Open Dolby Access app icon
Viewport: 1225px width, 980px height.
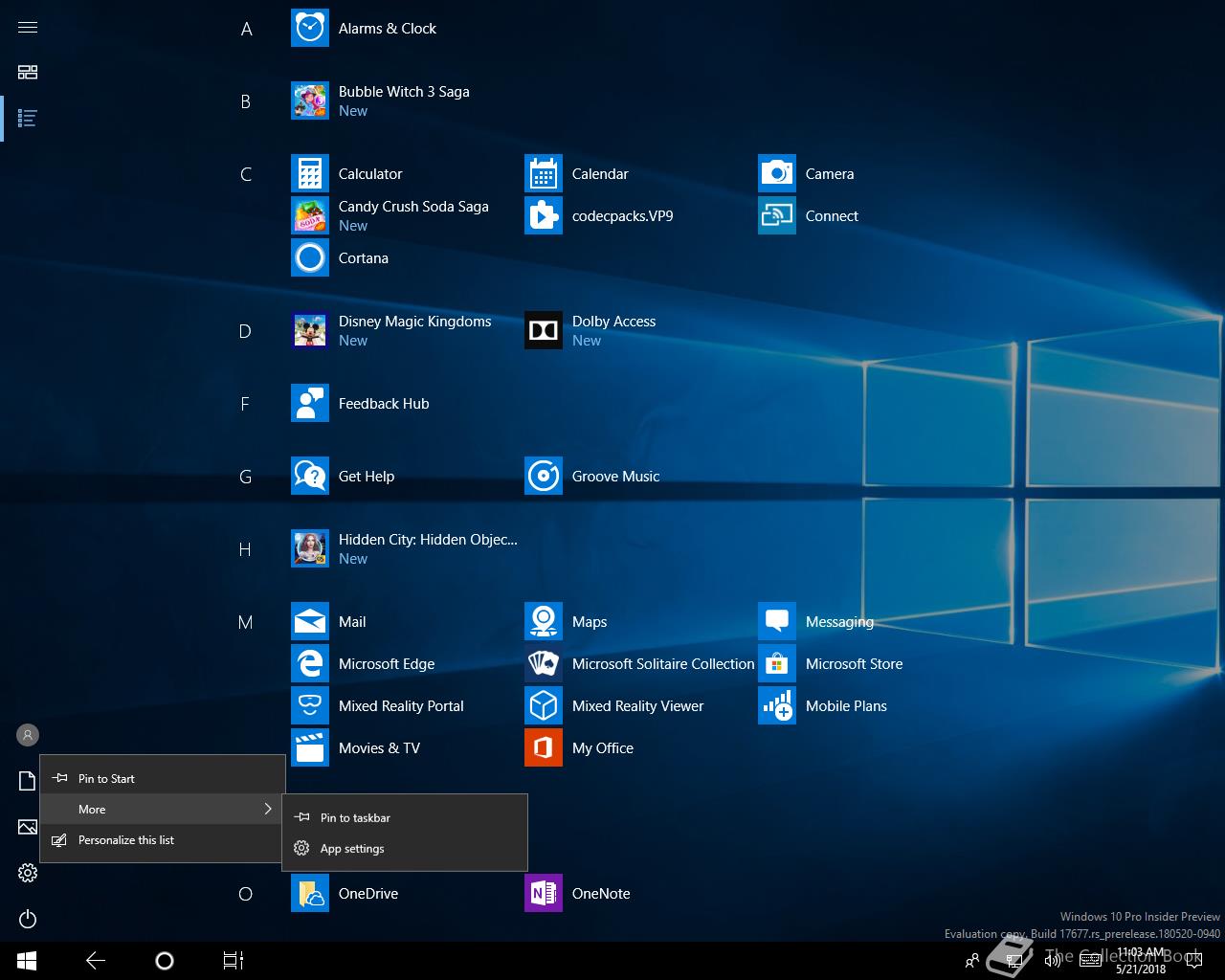point(544,330)
